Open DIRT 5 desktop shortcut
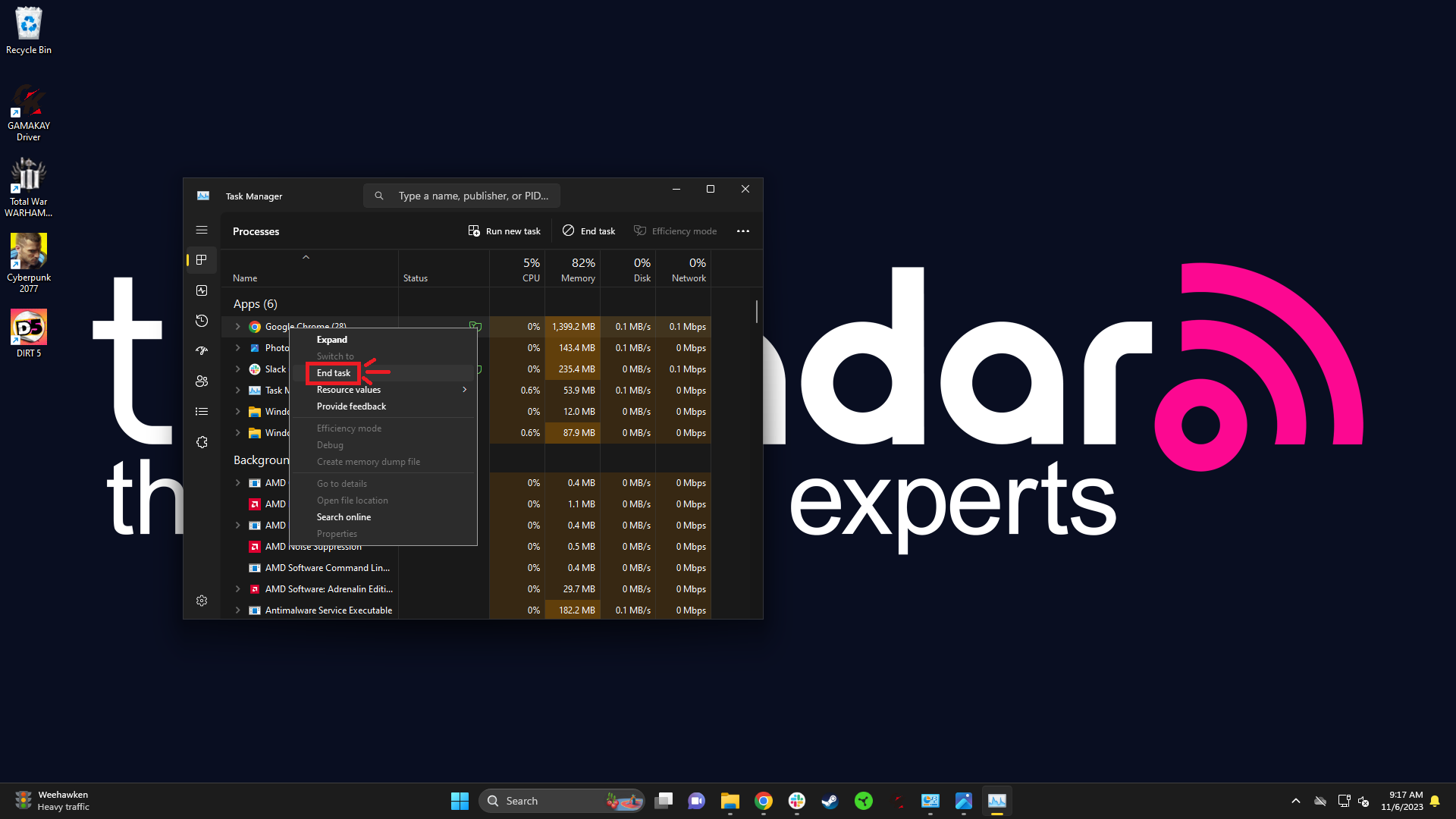This screenshot has height=819, width=1456. 29,333
